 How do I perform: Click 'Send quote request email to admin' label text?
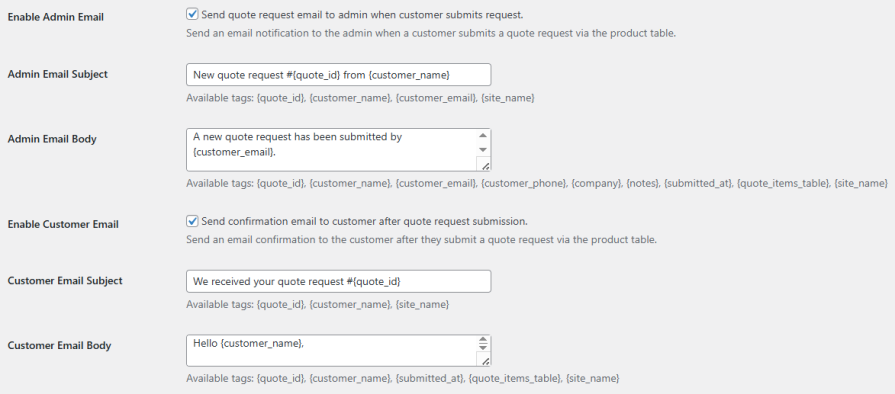pos(362,14)
